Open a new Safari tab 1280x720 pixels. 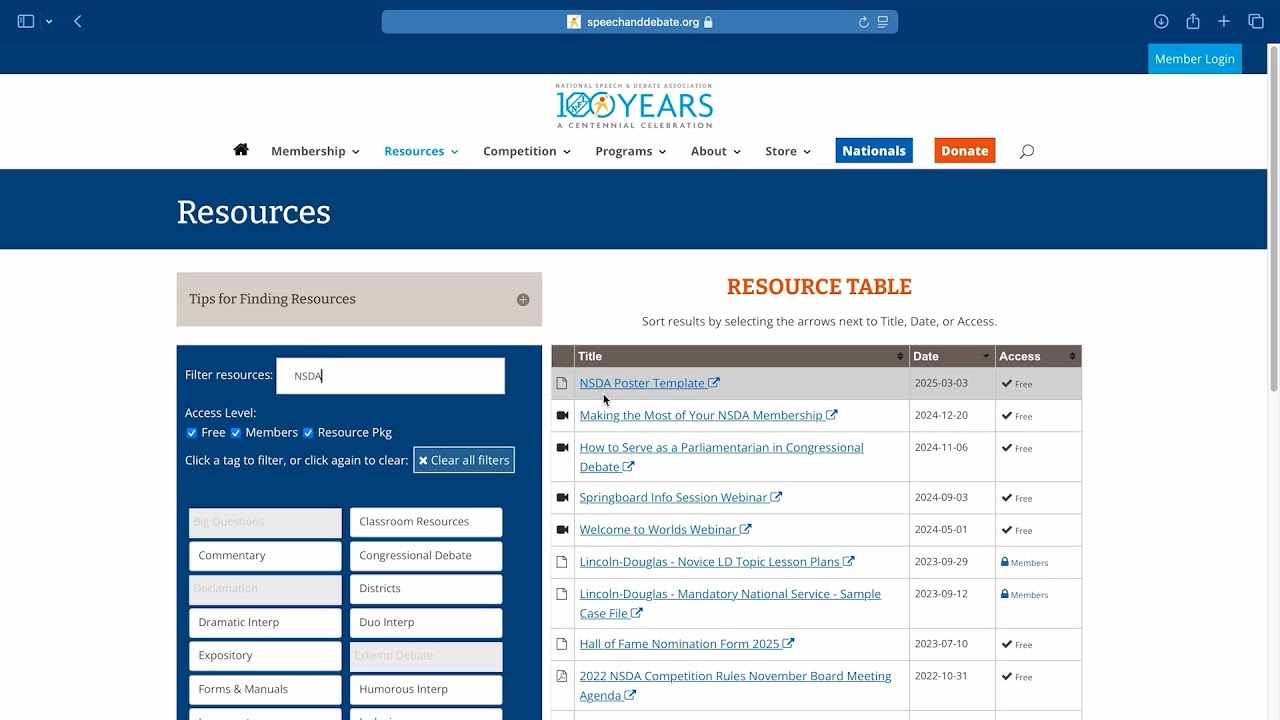tap(1224, 21)
